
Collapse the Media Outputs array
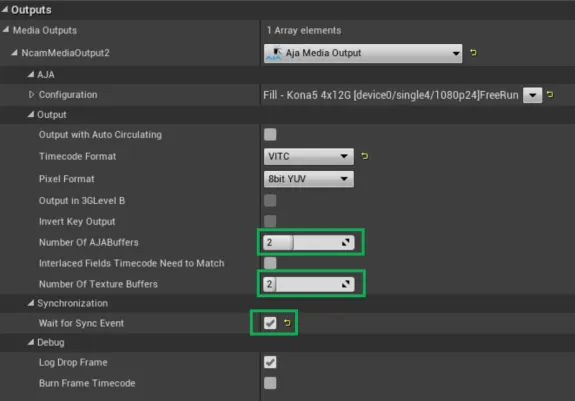(x=6, y=30)
